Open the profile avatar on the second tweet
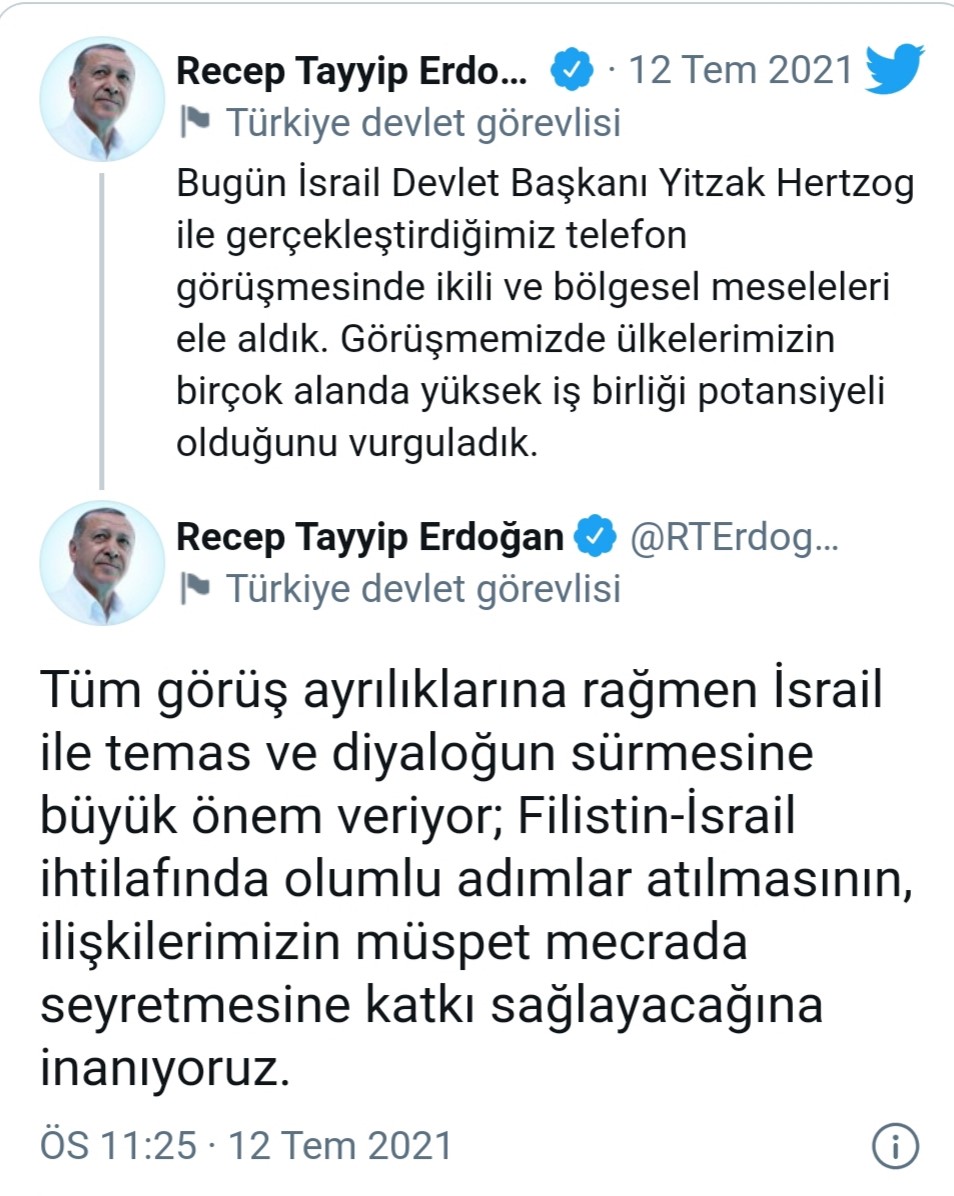Viewport: 954px width, 1196px height. 101,562
